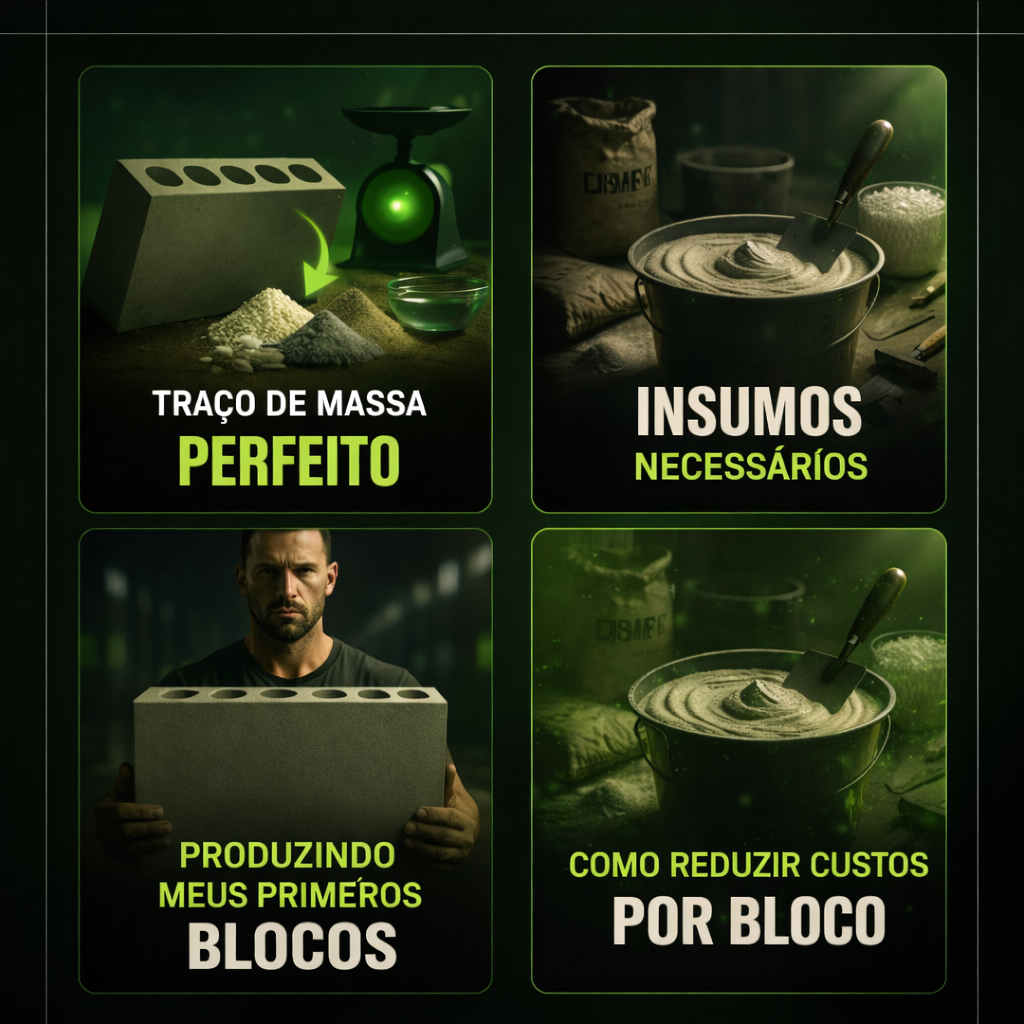Open the Produzindo Meus Primeiros Blocos card
This screenshot has height=1024, width=1024.
(x=285, y=761)
